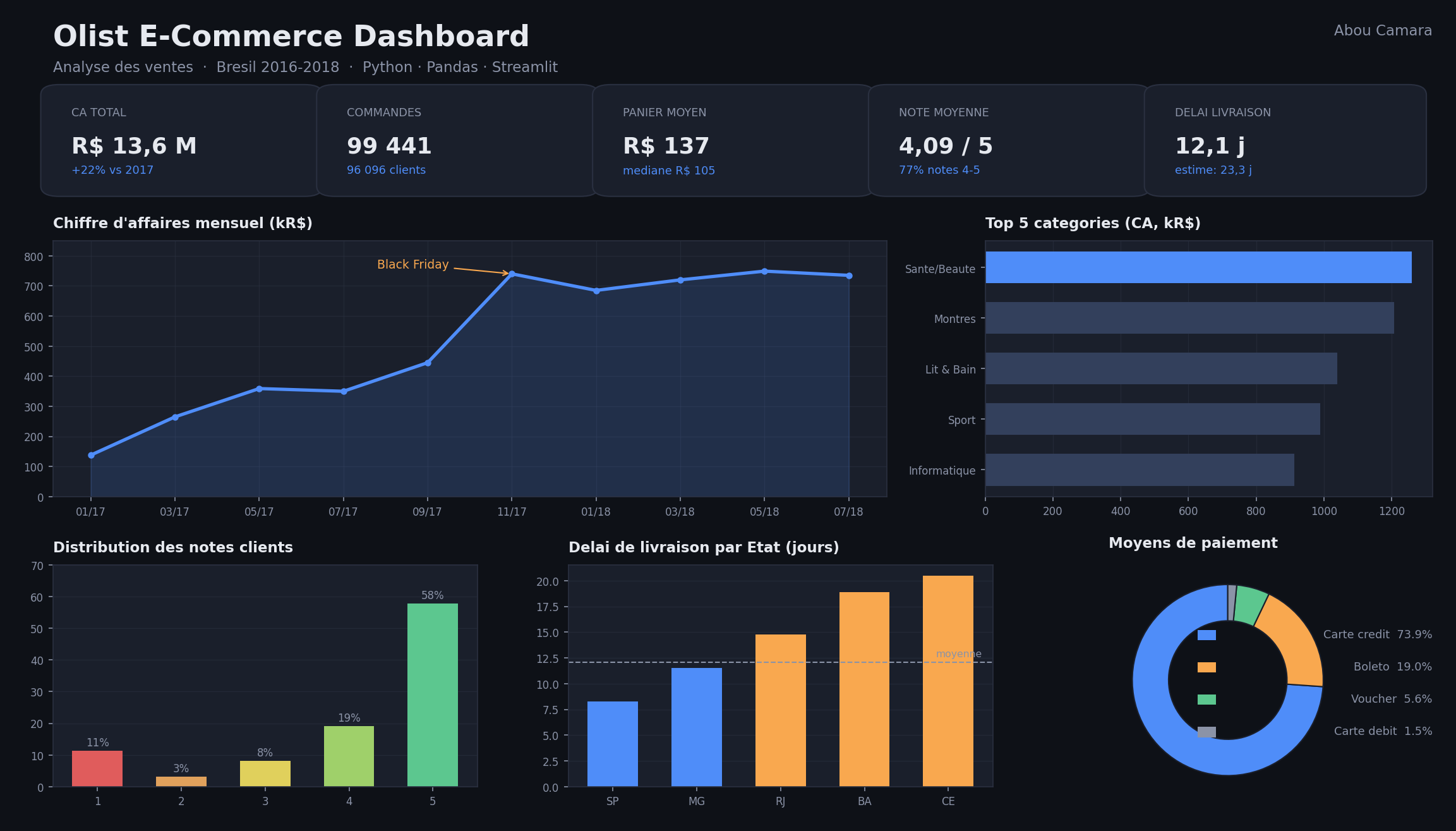
Task: Click 'Delai de livraison par Etat (jours)' title
Action: [704, 548]
